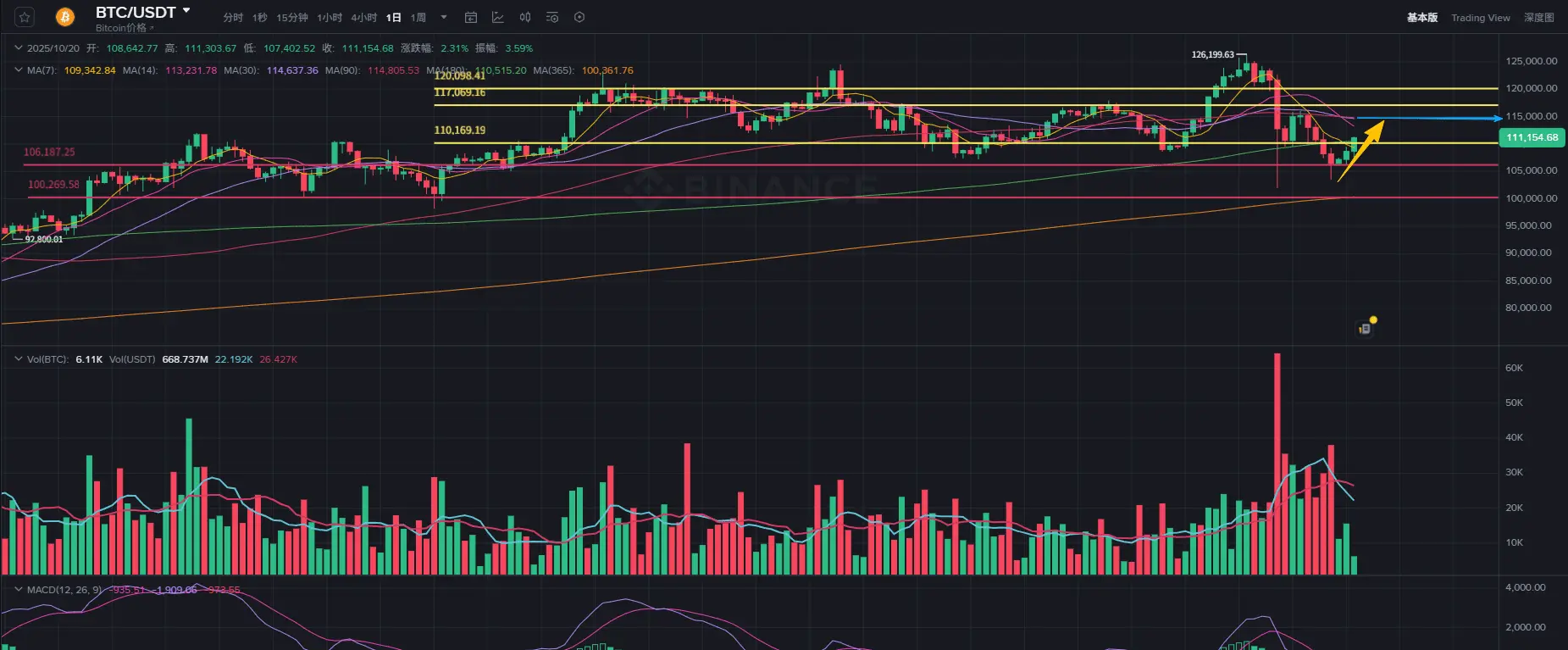Click the MA(14) value 113,231.78
This screenshot has width=1568, height=650.
pyautogui.click(x=191, y=70)
